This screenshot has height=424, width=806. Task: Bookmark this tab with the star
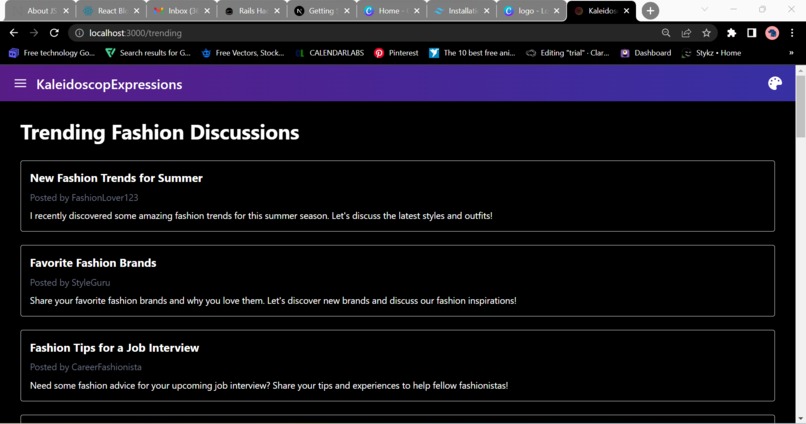point(706,33)
